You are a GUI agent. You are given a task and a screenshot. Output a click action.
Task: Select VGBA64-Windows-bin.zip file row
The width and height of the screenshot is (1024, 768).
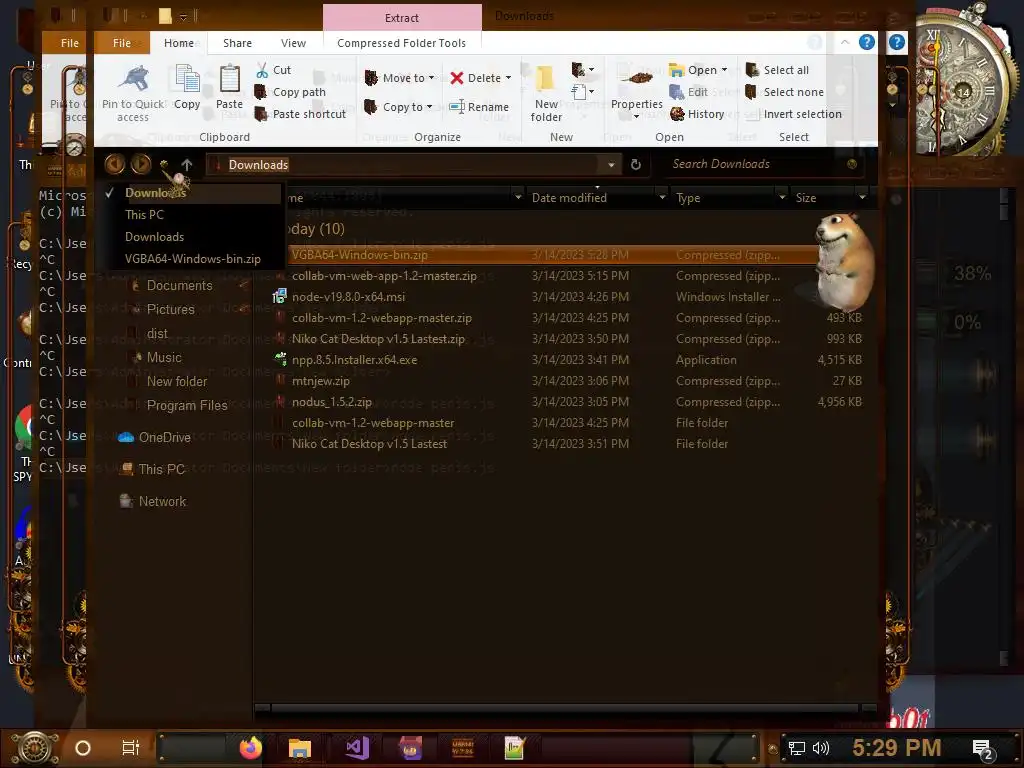point(552,255)
